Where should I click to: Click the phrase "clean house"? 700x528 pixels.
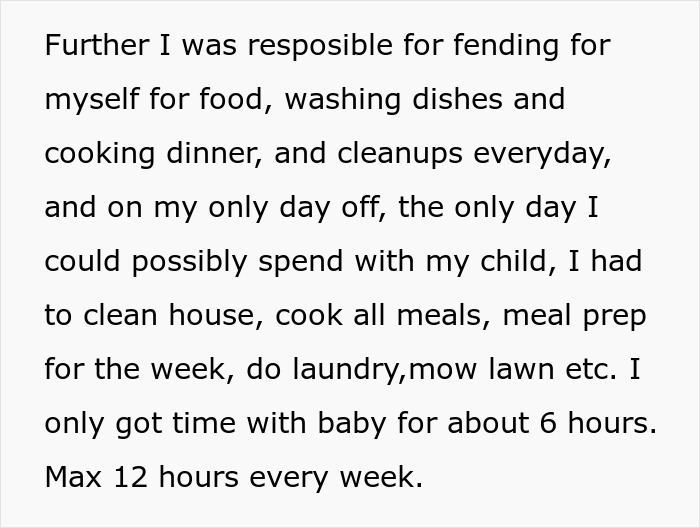click(164, 316)
